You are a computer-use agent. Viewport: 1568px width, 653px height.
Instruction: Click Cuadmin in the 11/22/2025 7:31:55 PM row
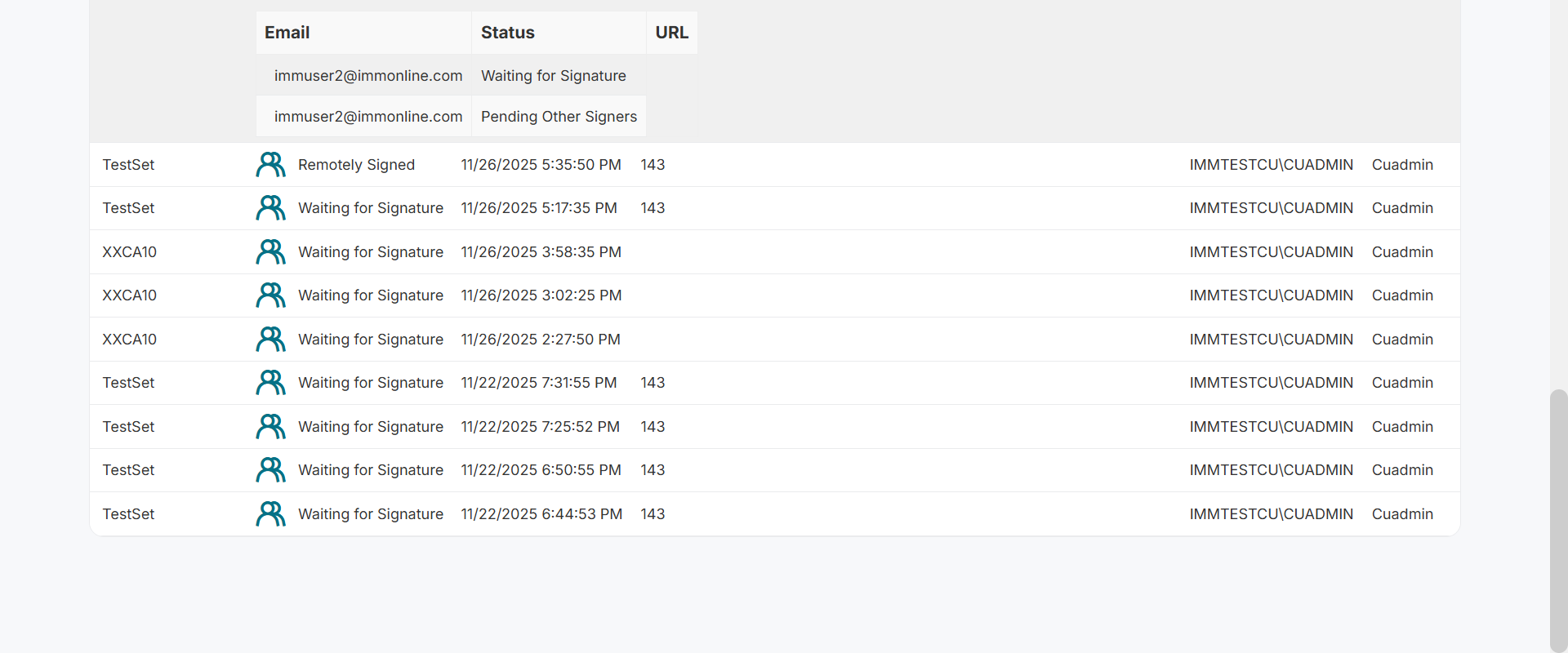[1402, 383]
